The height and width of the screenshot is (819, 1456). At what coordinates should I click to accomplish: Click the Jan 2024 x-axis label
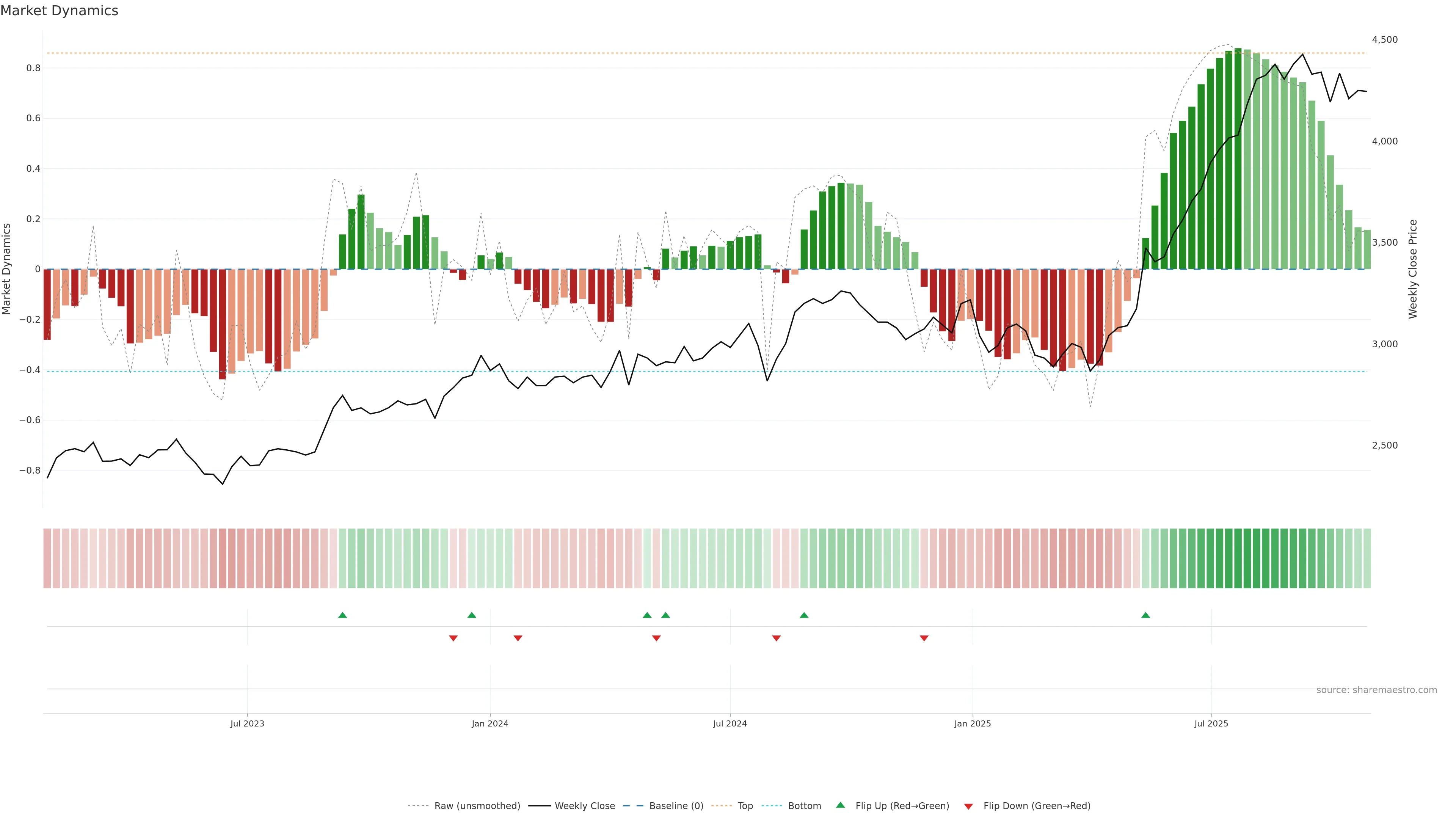pos(490,723)
